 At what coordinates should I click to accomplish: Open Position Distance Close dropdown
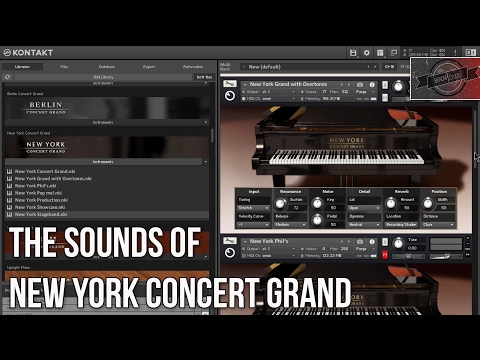pos(438,225)
